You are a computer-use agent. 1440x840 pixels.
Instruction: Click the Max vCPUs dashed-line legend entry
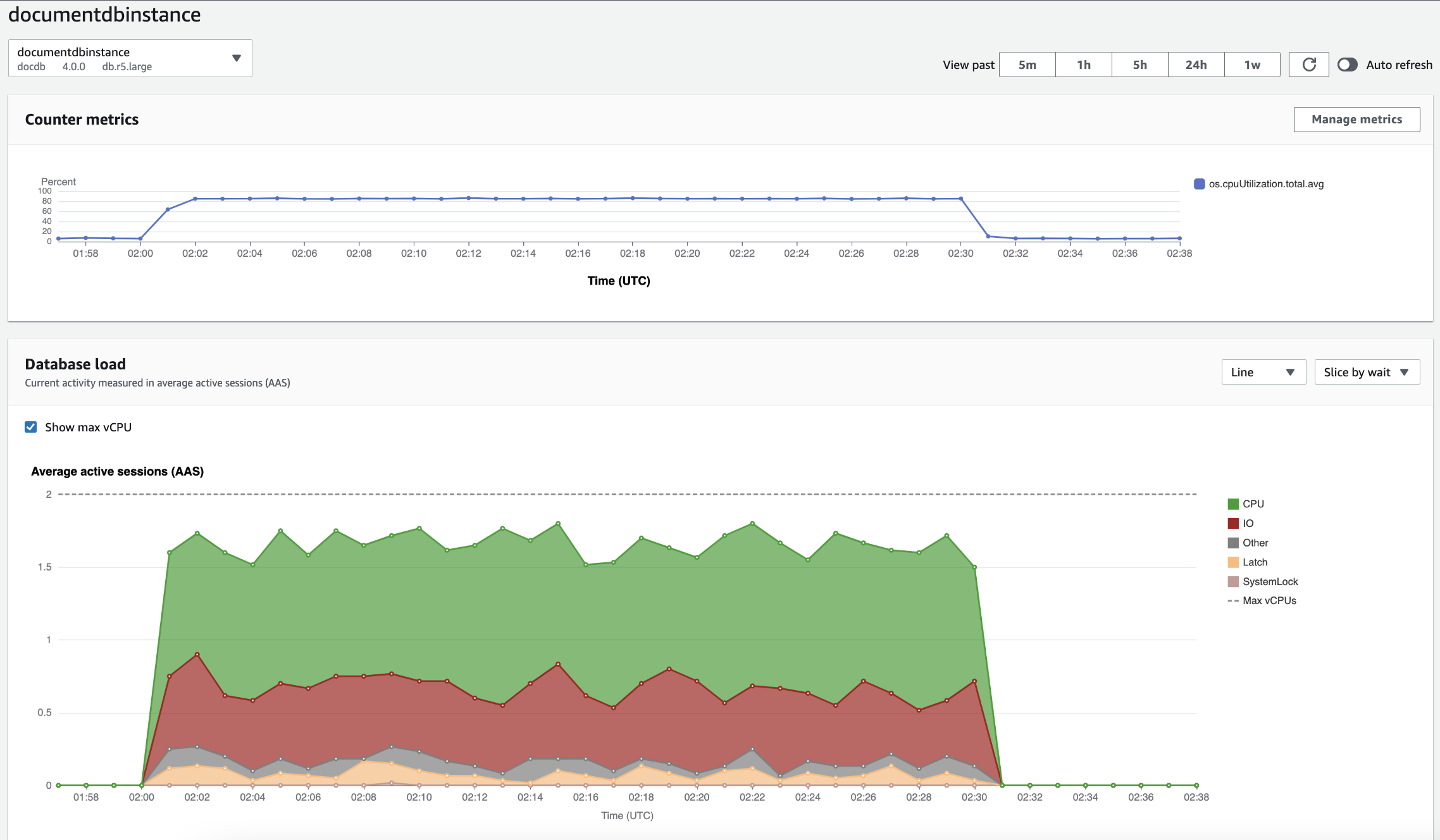1232,600
